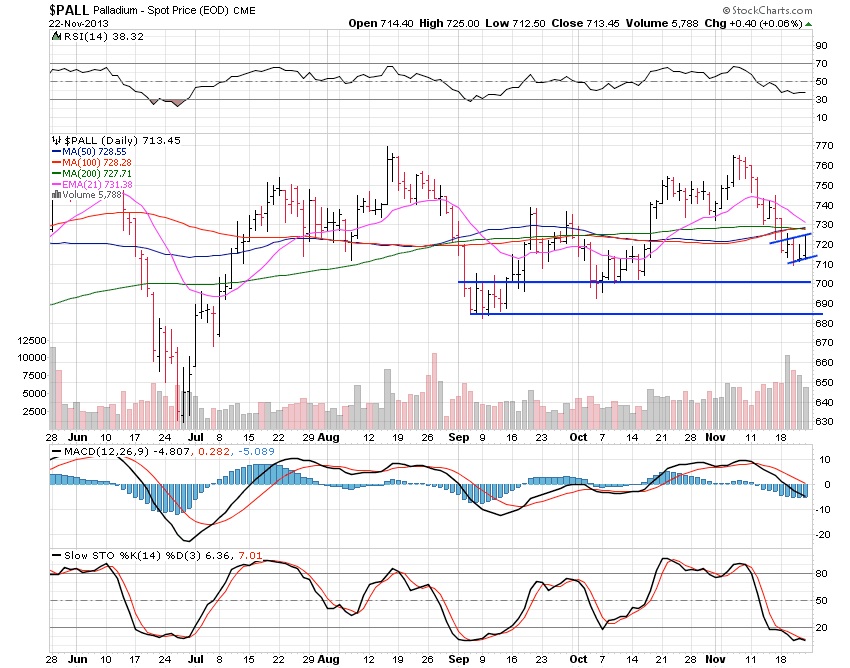Select the EMA(21) pink legend entry
Screen dimensions: 850x668
[x=92, y=184]
